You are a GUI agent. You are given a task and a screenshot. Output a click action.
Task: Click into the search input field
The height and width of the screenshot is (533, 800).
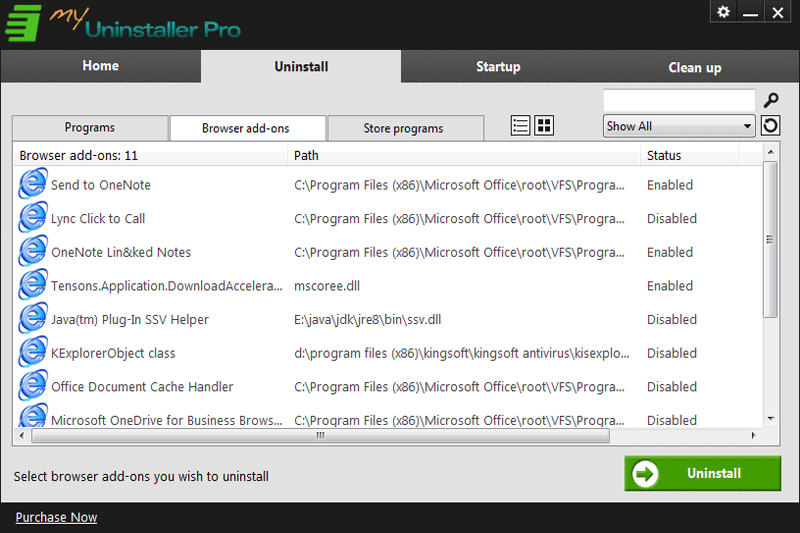click(x=679, y=100)
